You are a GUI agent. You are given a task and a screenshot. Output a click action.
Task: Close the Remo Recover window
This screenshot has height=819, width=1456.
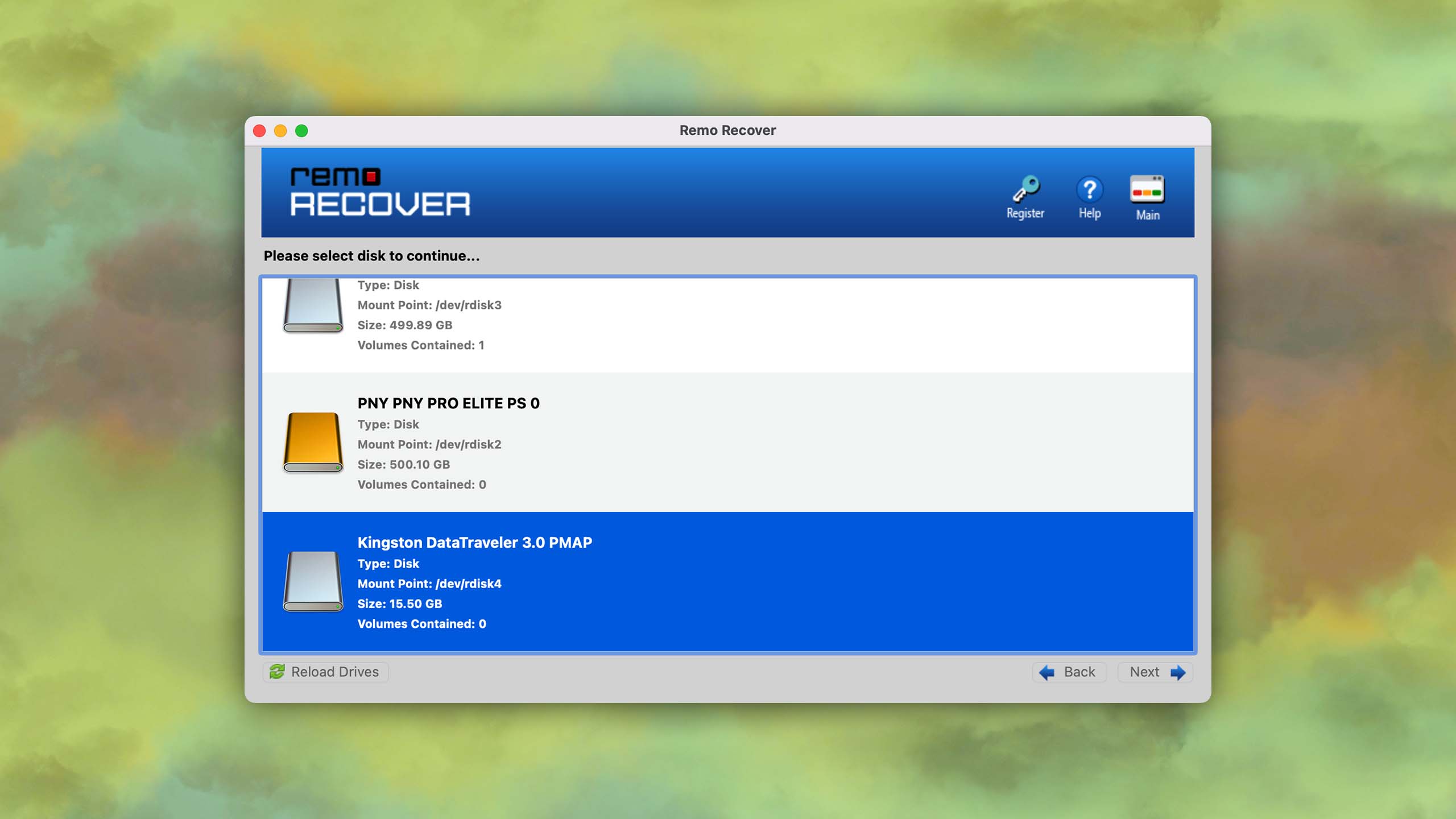(259, 131)
